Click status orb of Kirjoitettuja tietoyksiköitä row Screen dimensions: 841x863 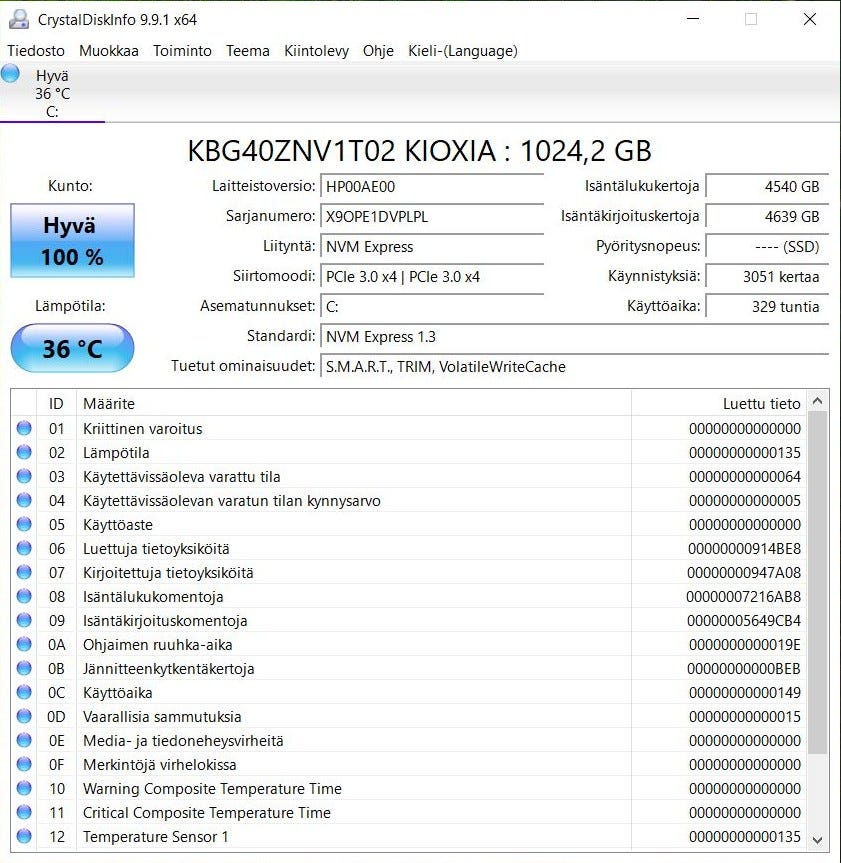coord(24,572)
